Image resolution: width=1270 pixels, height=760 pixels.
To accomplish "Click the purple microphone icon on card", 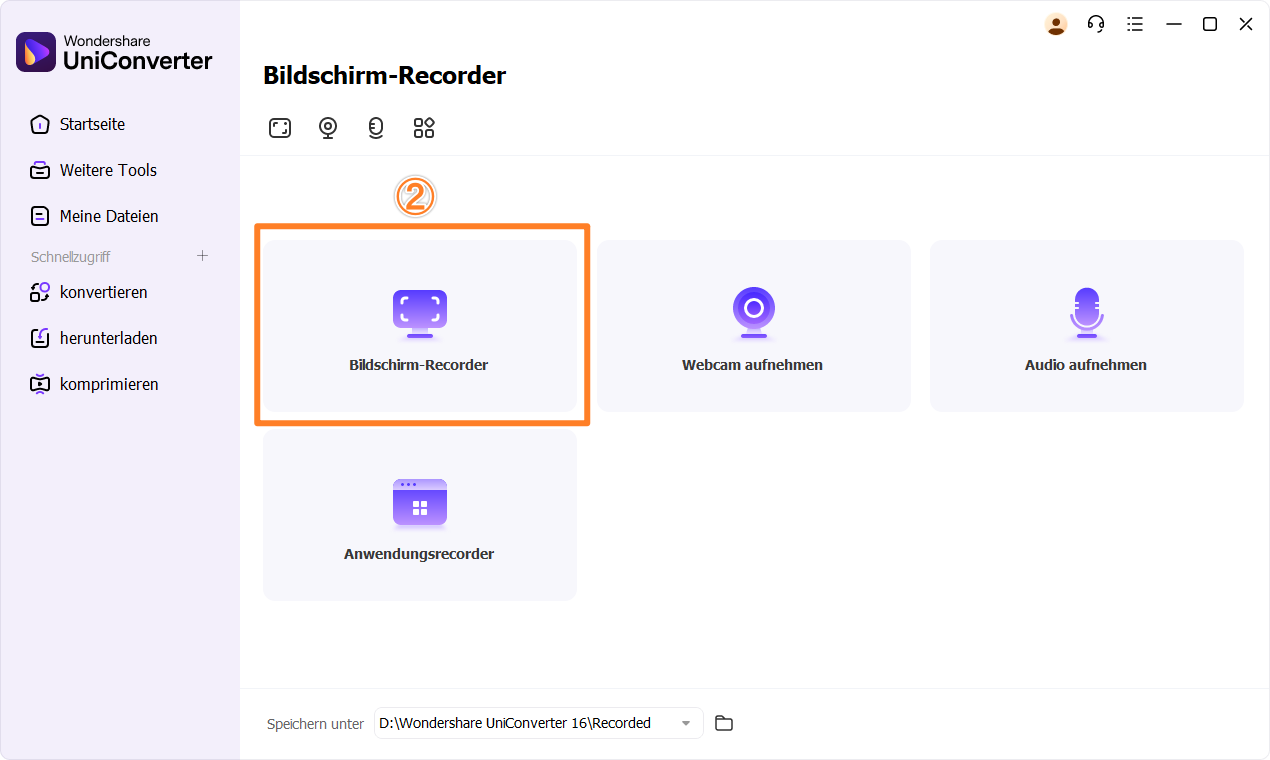I will click(1087, 313).
